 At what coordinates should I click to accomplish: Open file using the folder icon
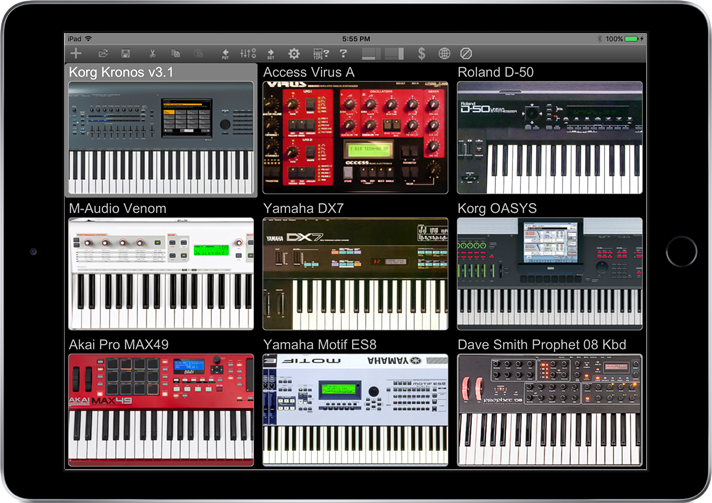tap(102, 53)
